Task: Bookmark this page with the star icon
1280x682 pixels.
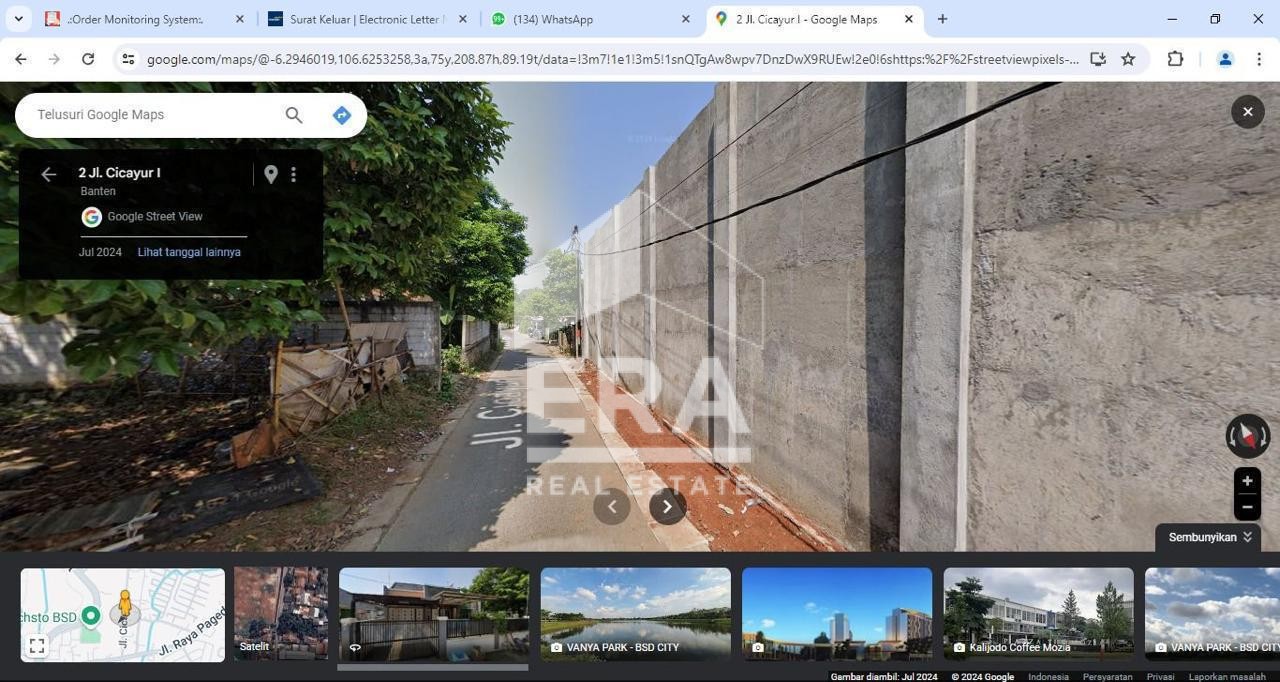Action: click(1128, 59)
